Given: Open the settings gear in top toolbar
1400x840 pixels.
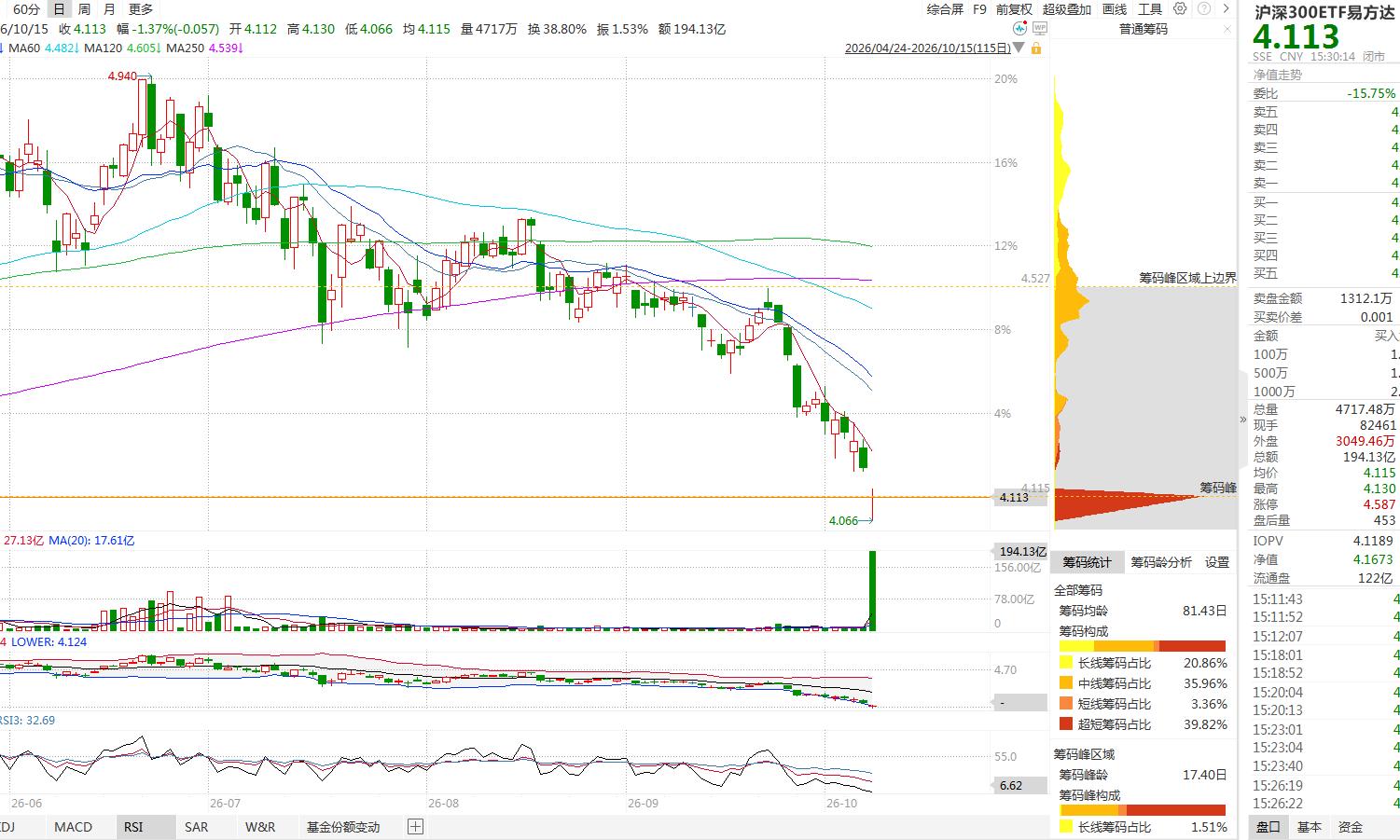Looking at the screenshot, I should (1180, 8).
